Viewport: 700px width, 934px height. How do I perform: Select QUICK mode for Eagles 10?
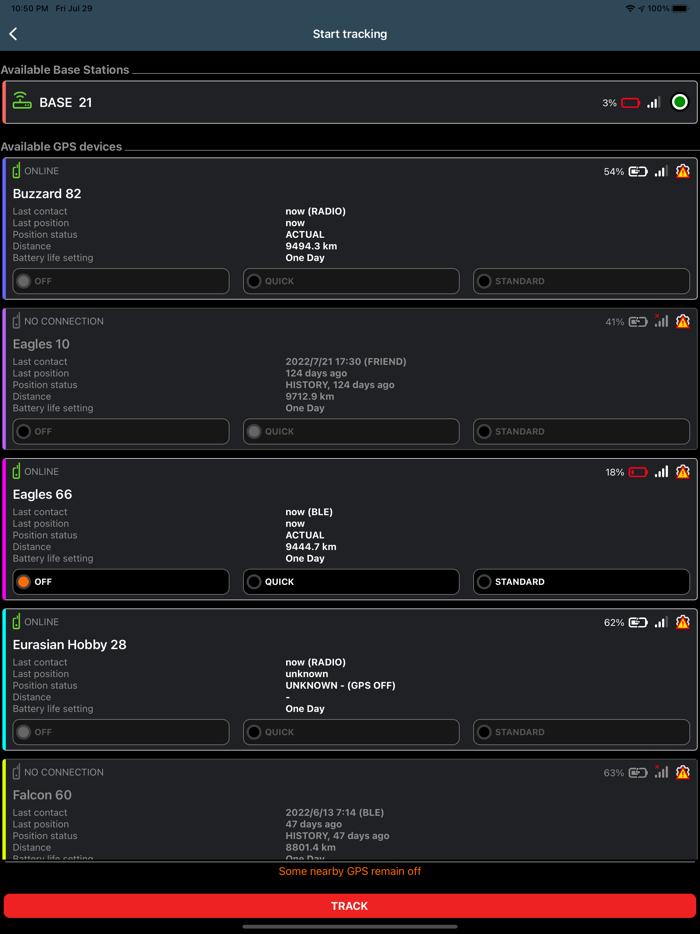pyautogui.click(x=351, y=431)
